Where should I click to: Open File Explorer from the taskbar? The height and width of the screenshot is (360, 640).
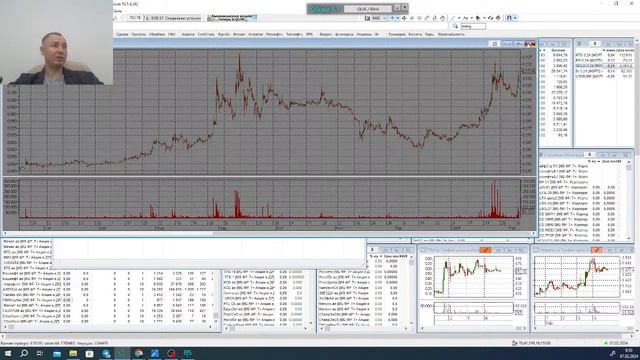point(73,353)
